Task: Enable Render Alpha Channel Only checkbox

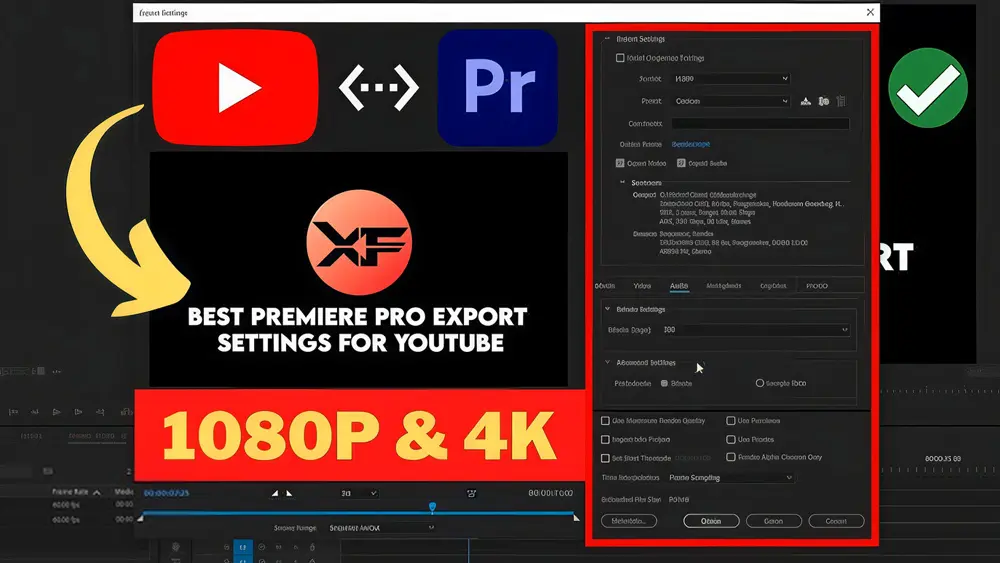Action: [x=731, y=457]
